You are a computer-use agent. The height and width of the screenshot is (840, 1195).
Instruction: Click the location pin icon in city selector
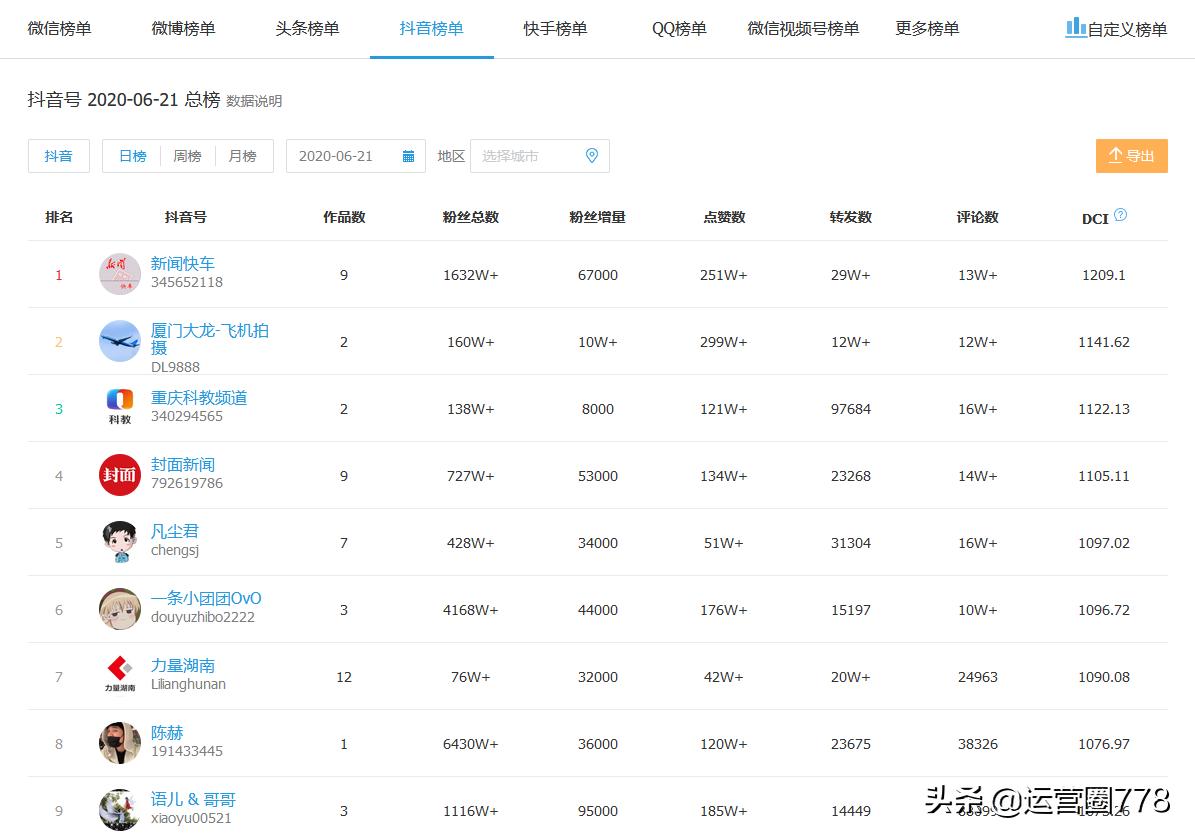591,156
